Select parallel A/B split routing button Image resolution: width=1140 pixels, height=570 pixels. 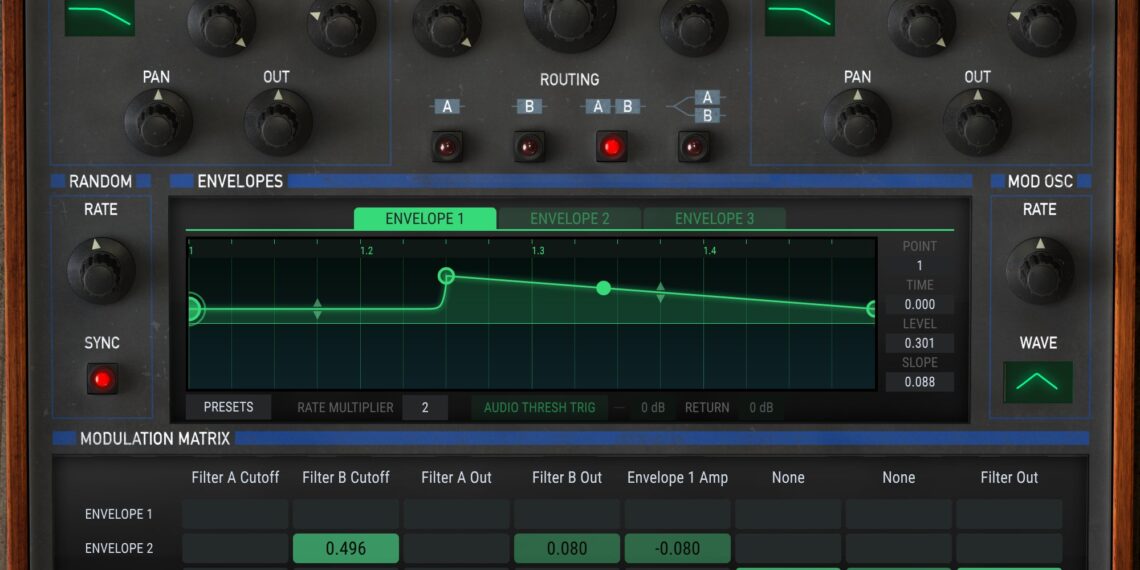pyautogui.click(x=694, y=146)
